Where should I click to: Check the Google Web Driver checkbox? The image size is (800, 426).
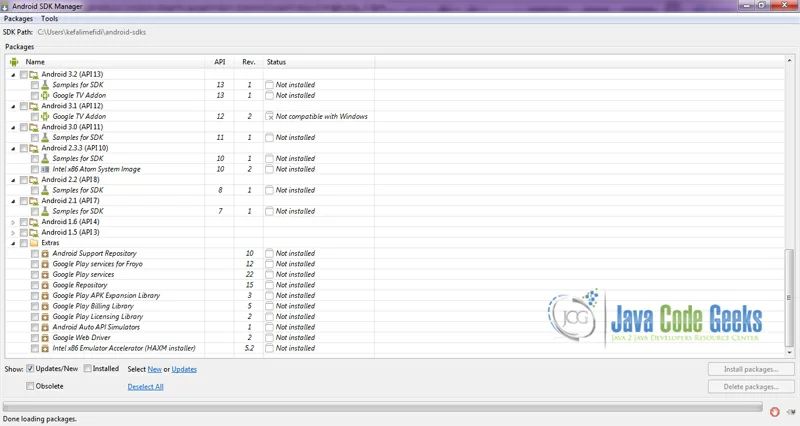35,338
